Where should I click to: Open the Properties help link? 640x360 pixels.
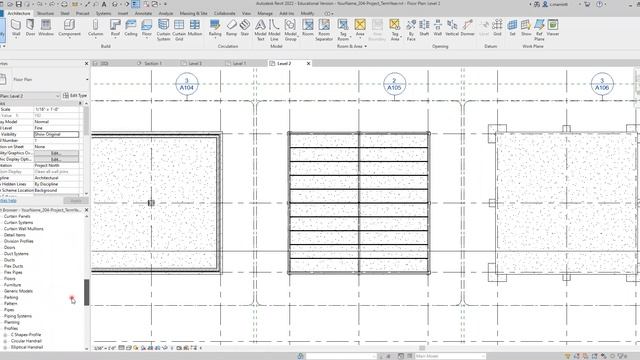click(8, 200)
